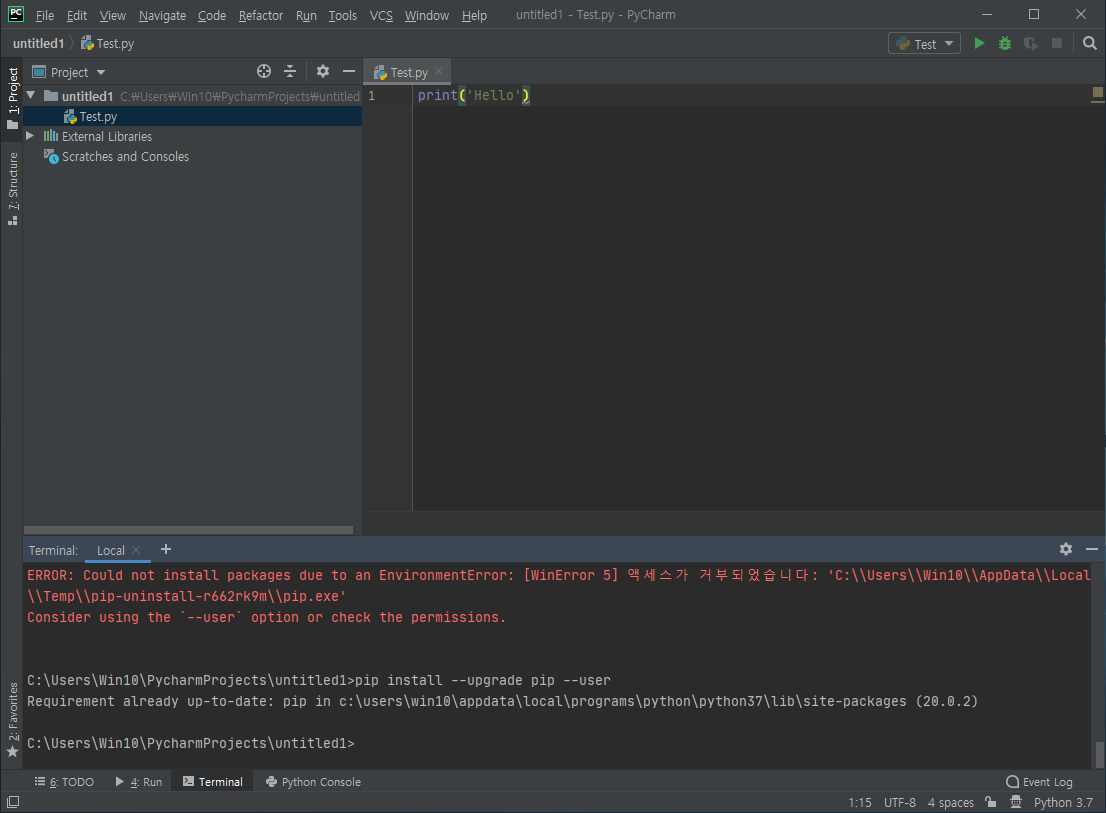Image resolution: width=1106 pixels, height=813 pixels.
Task: Click the red ERROR line in terminal
Action: 558,575
